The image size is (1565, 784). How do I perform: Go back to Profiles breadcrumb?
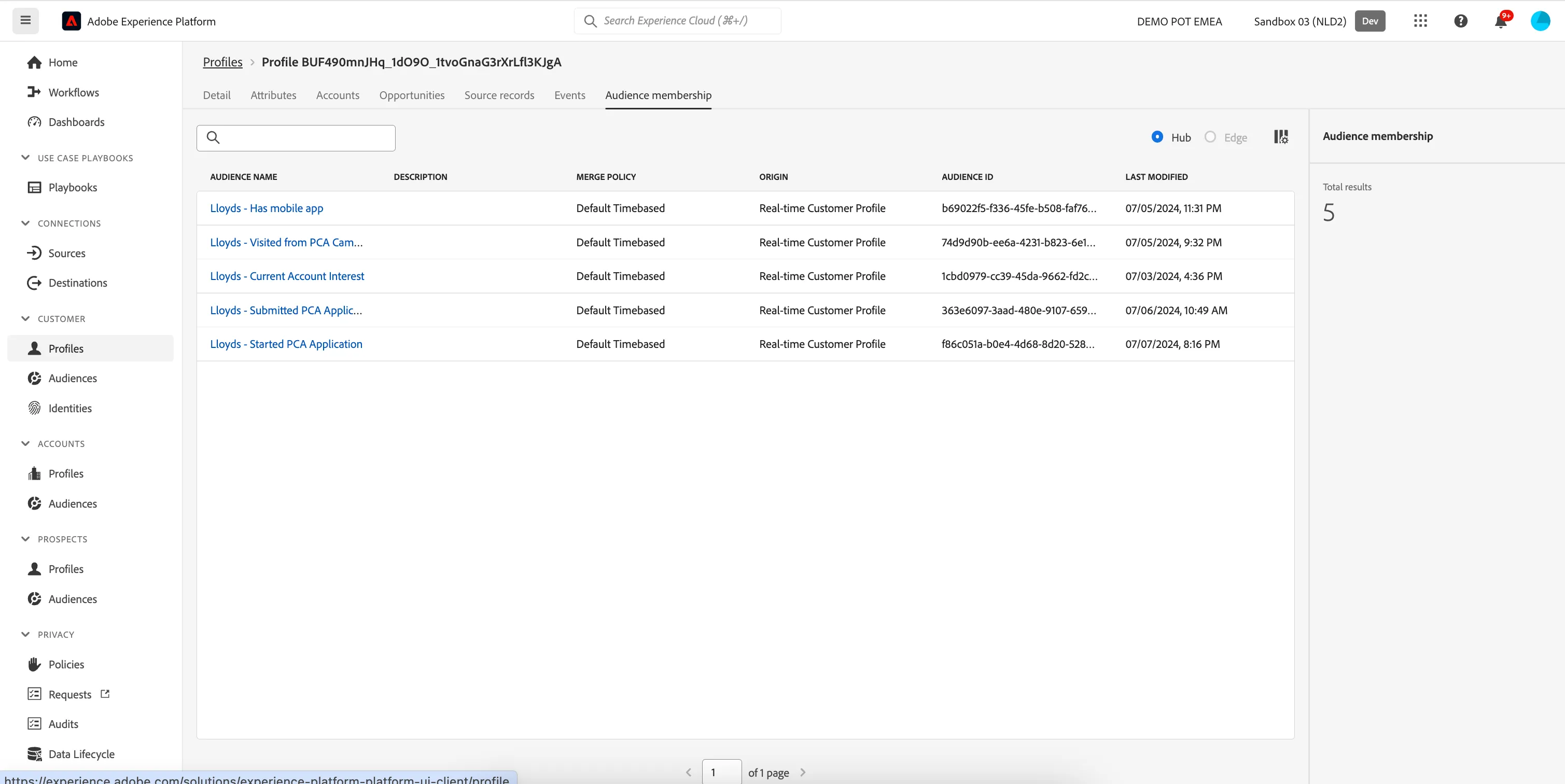(x=222, y=62)
